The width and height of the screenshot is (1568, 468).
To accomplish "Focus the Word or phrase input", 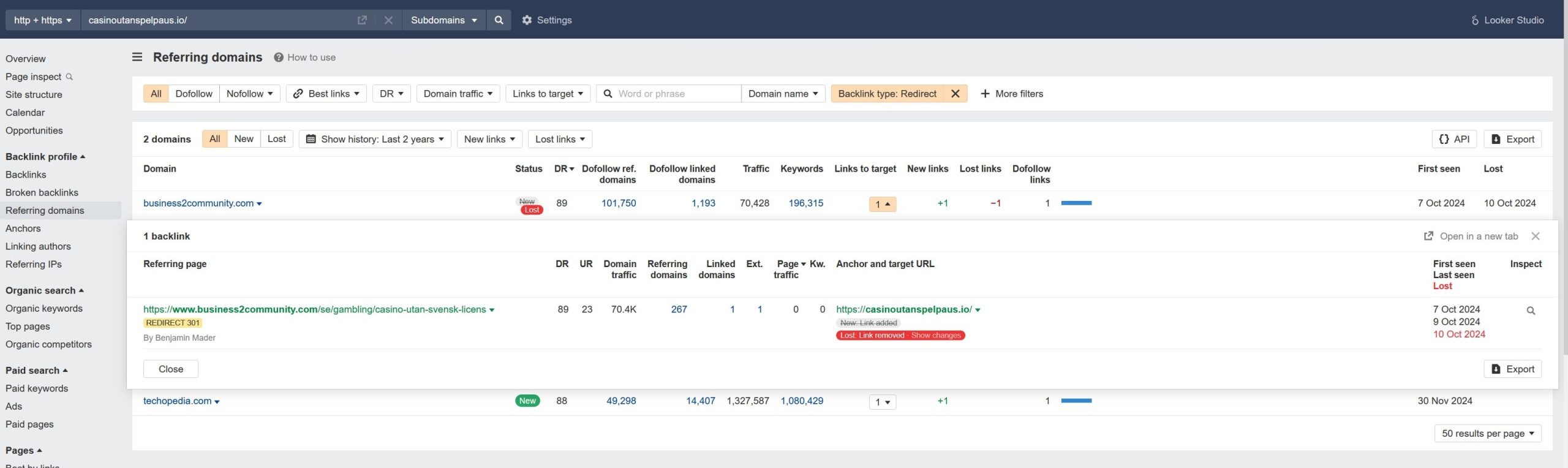I will point(669,94).
